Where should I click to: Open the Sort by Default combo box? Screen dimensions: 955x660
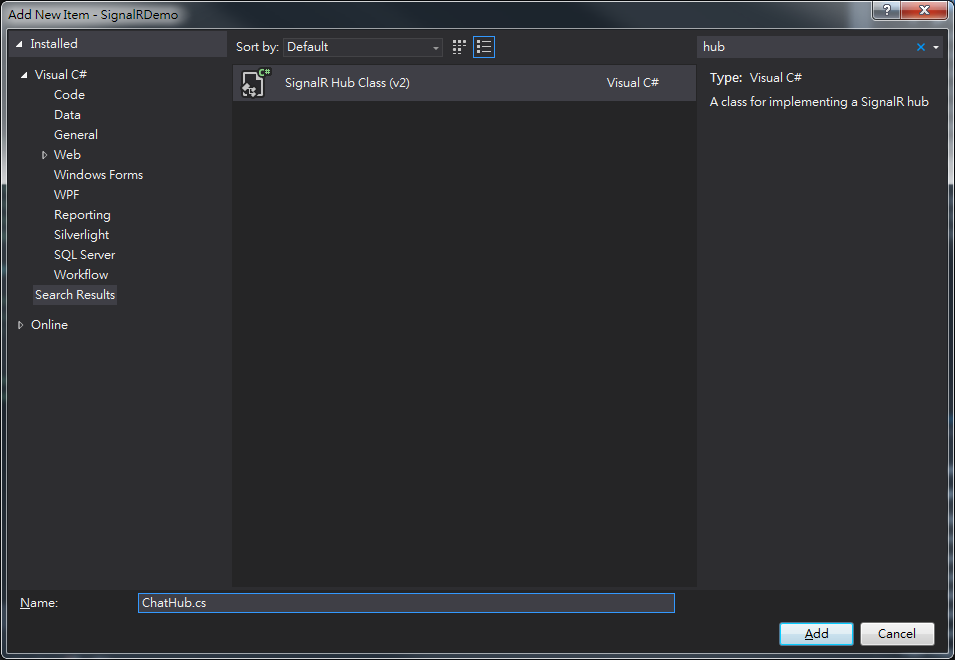[363, 47]
